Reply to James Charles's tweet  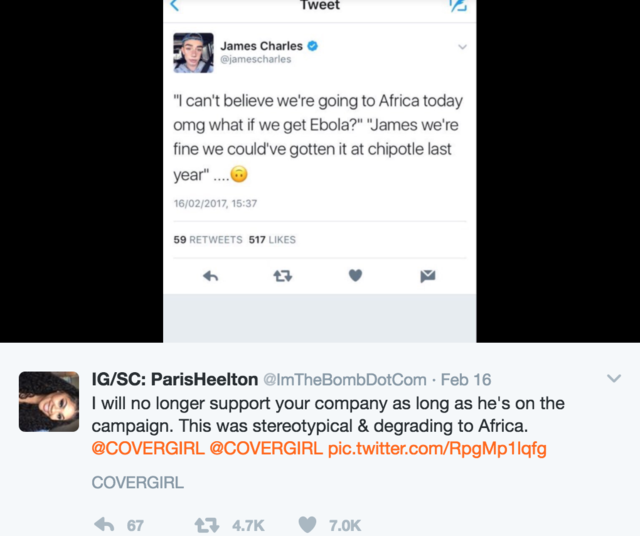pyautogui.click(x=211, y=276)
